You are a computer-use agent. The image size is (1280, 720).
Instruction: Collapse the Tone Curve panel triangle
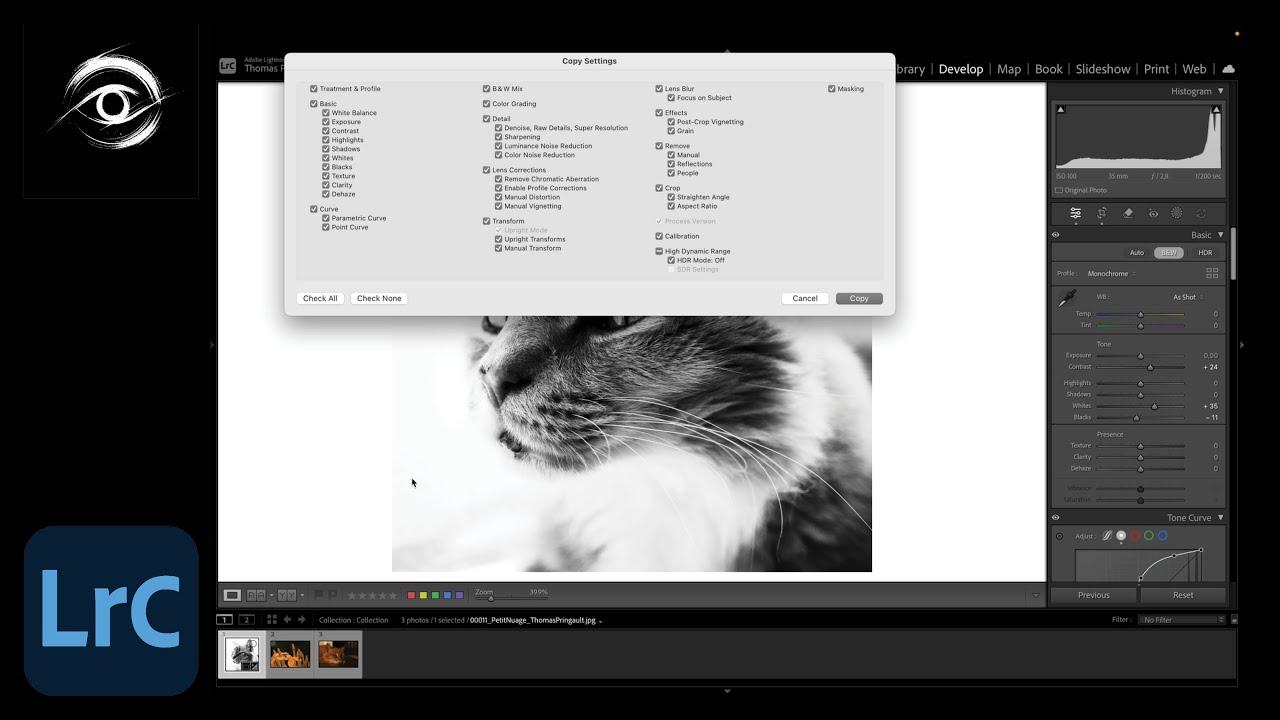(1221, 518)
